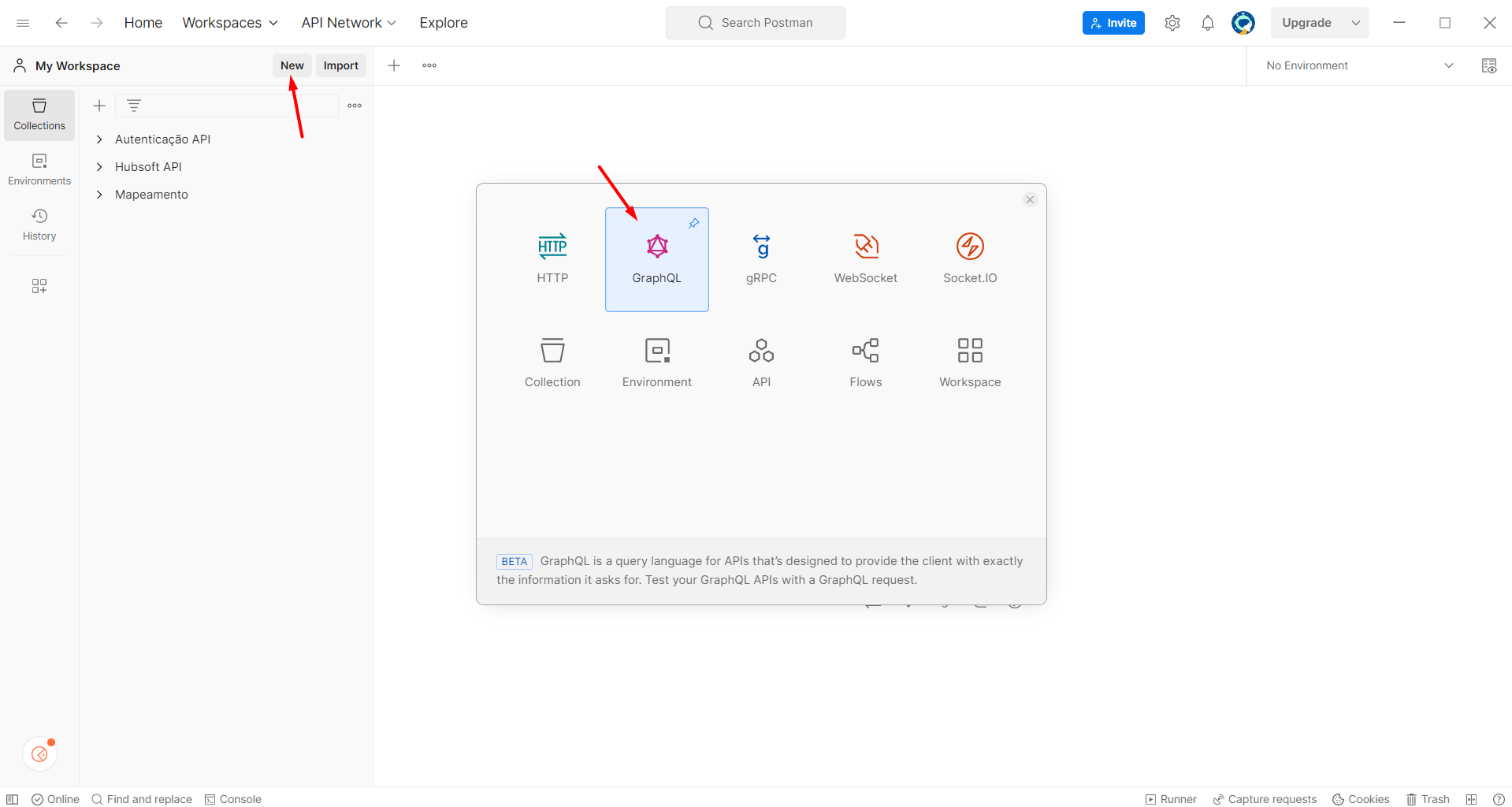
Task: Open Find and replace
Action: click(142, 799)
